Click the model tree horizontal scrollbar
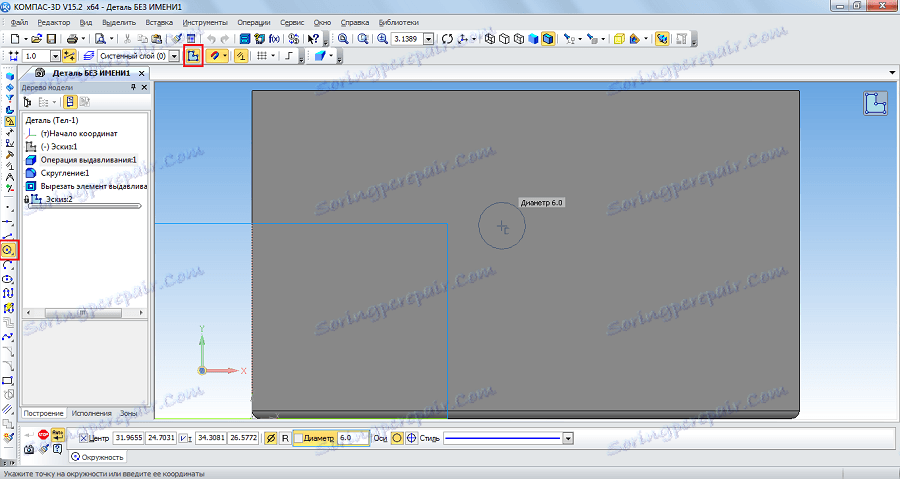The height and width of the screenshot is (479, 900). 83,313
